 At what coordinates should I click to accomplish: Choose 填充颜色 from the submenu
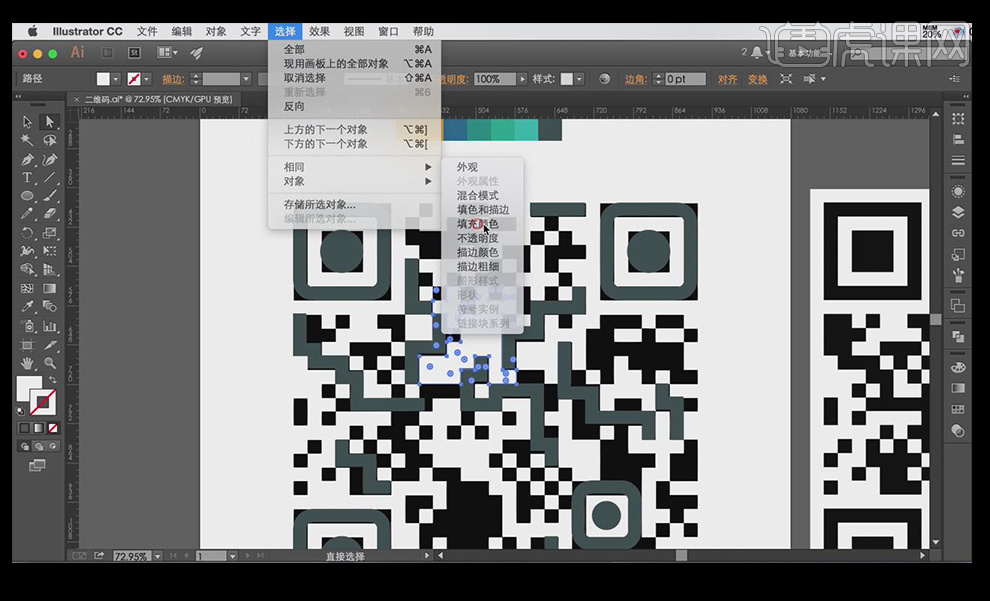[477, 224]
